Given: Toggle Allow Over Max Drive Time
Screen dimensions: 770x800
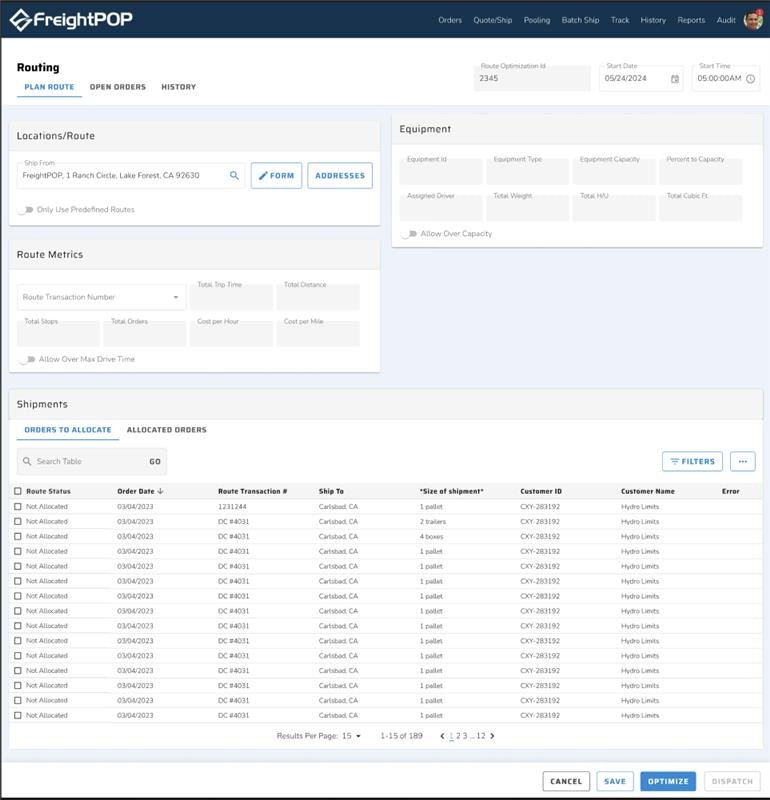Looking at the screenshot, I should pyautogui.click(x=27, y=359).
